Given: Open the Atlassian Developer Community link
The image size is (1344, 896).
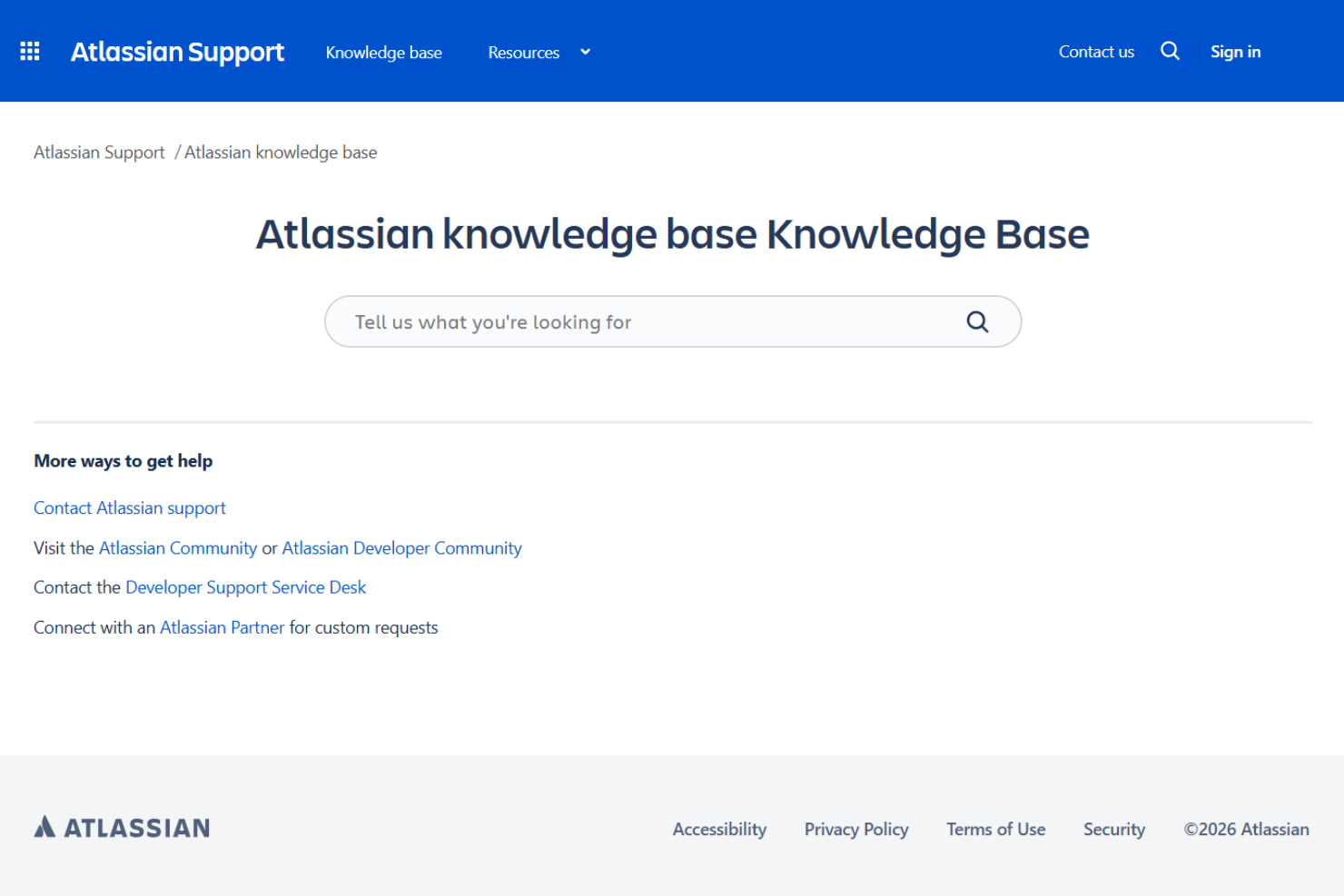Looking at the screenshot, I should click(402, 548).
